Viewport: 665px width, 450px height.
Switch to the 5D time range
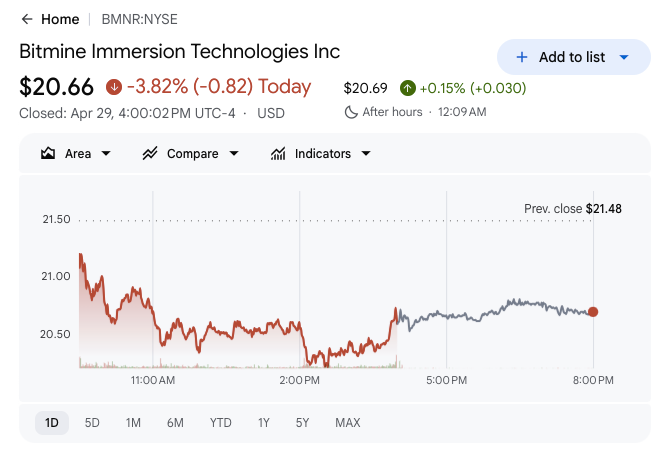[x=92, y=423]
